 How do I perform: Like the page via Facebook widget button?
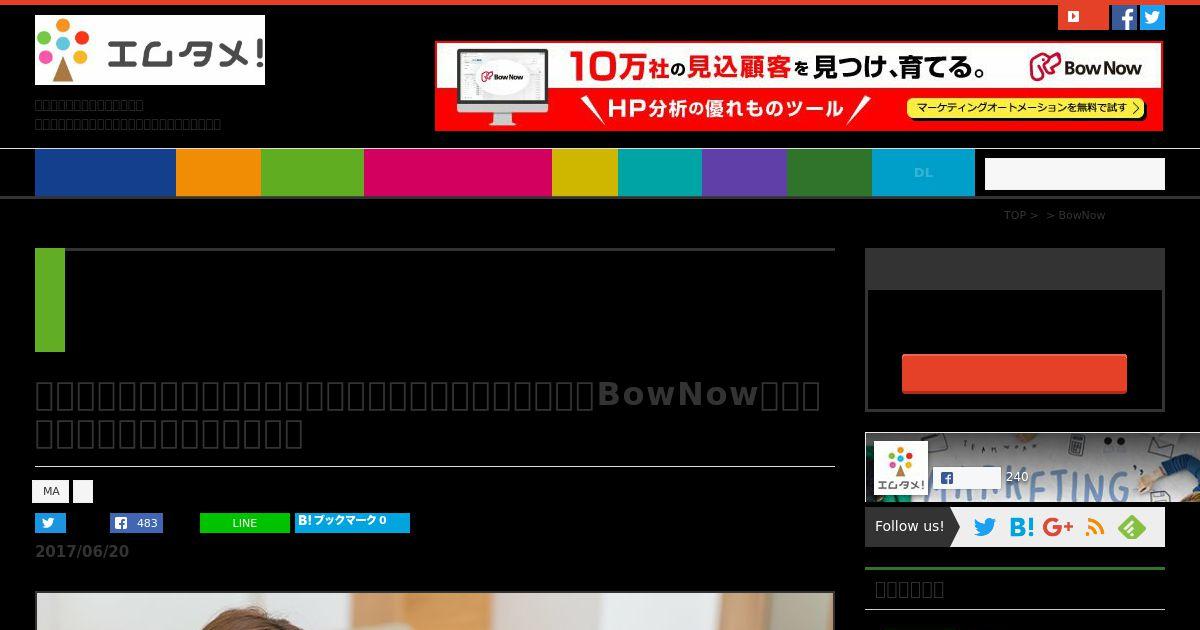coord(967,478)
